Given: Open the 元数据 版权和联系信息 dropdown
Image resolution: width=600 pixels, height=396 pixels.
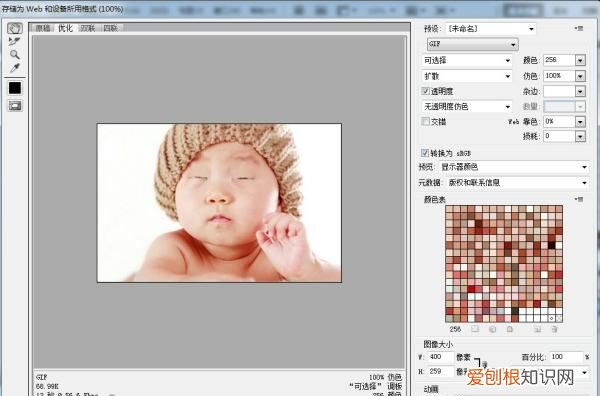Looking at the screenshot, I should pyautogui.click(x=518, y=183).
